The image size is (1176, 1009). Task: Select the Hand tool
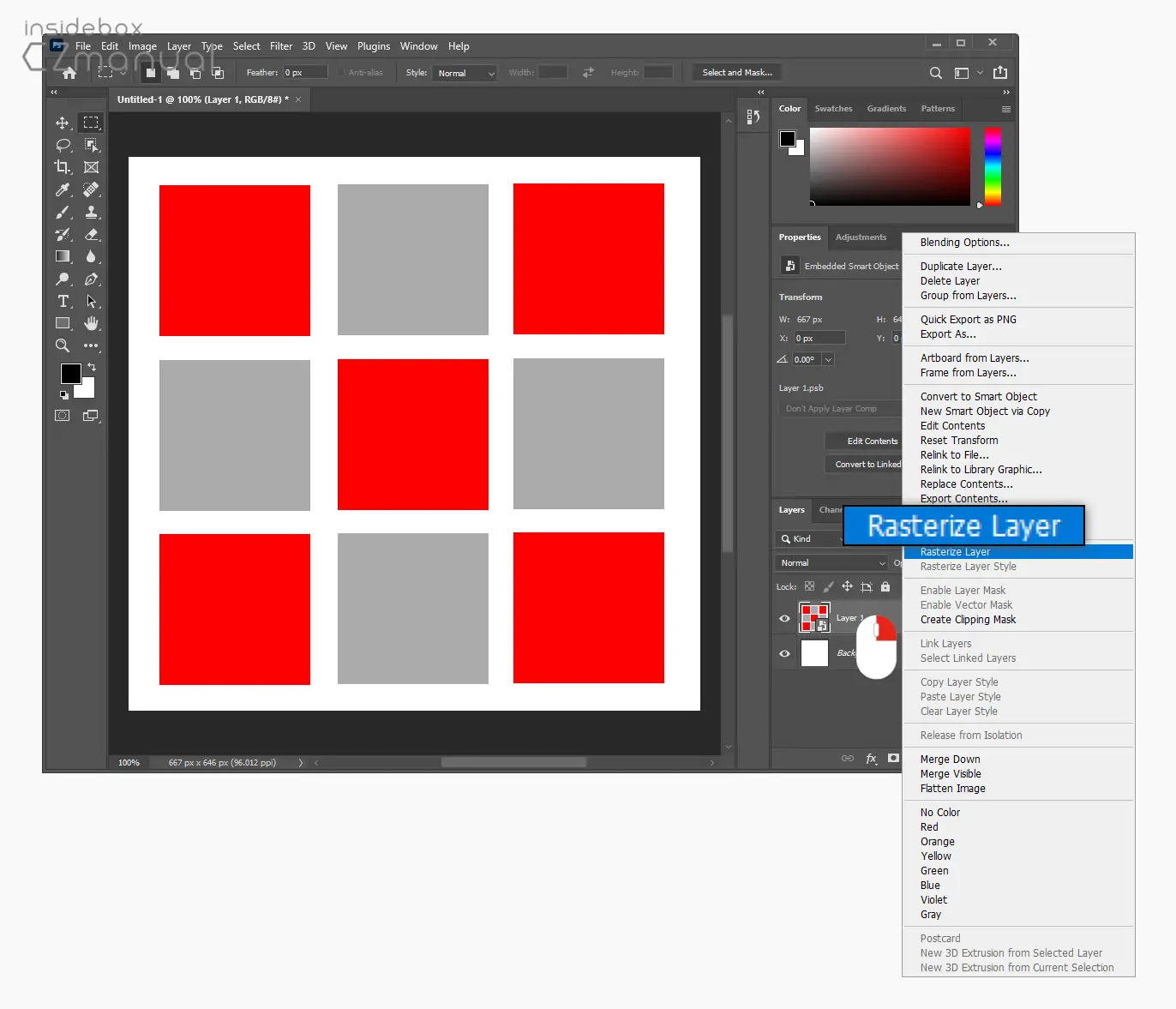click(91, 323)
